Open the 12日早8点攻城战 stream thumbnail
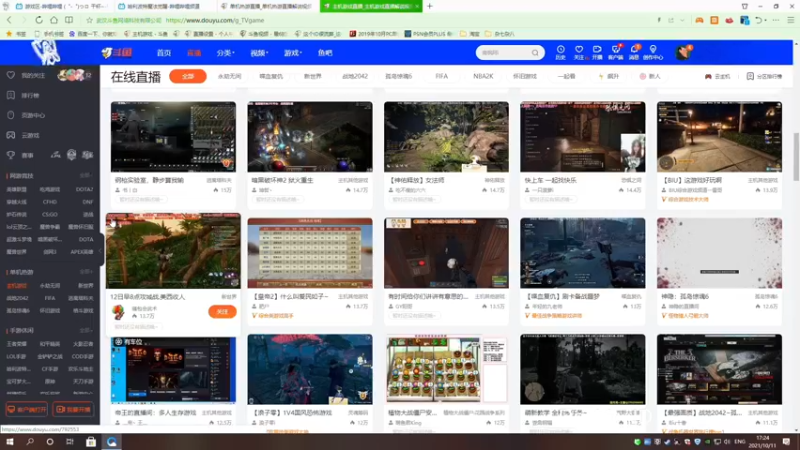The image size is (800, 450). click(173, 251)
